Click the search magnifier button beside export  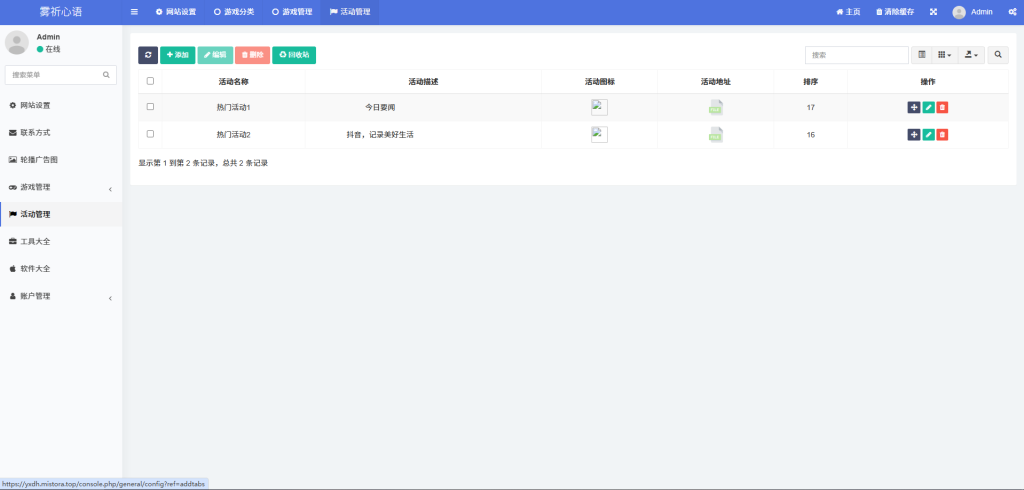coord(998,55)
